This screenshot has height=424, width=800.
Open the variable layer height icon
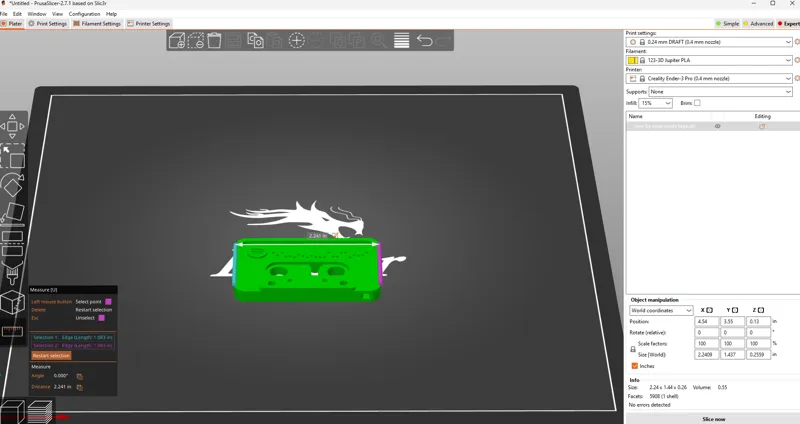point(402,40)
